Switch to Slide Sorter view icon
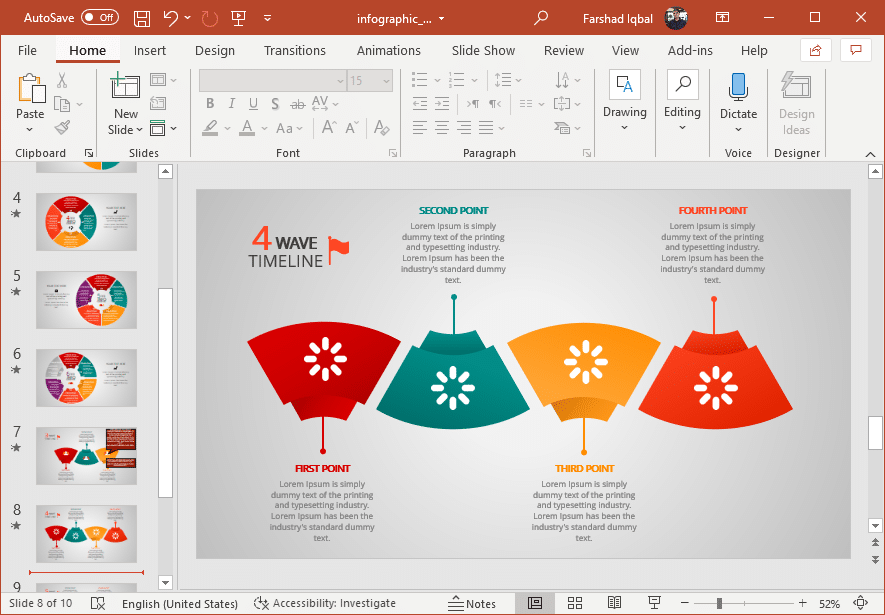This screenshot has width=885, height=615. pos(575,603)
